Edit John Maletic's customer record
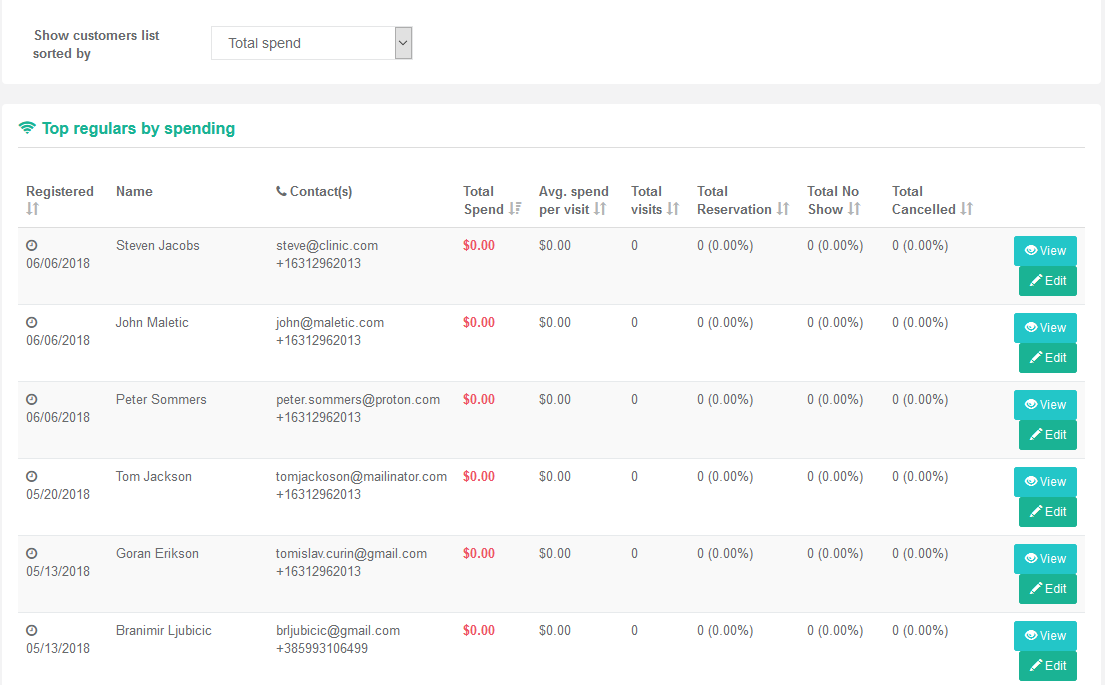The image size is (1105, 685). pos(1048,358)
